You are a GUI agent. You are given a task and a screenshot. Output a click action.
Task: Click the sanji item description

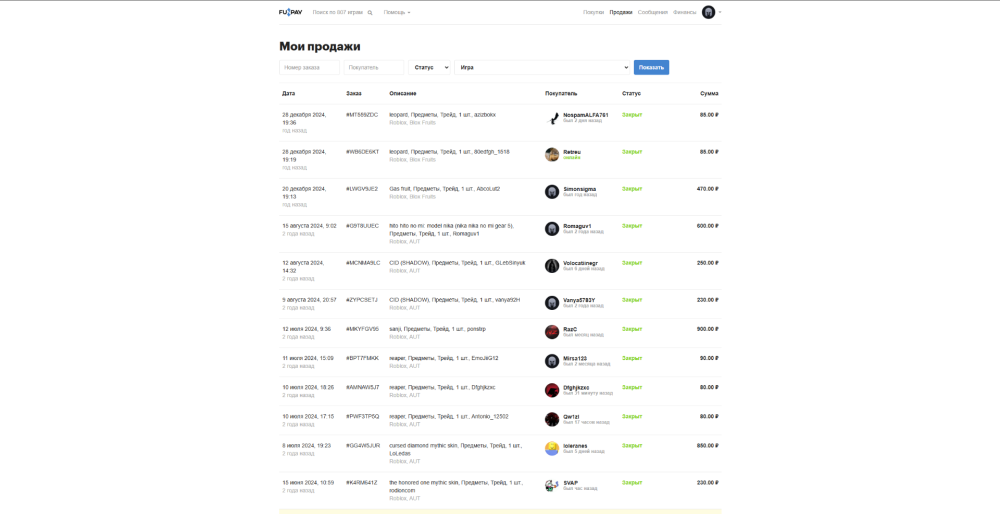(x=438, y=329)
